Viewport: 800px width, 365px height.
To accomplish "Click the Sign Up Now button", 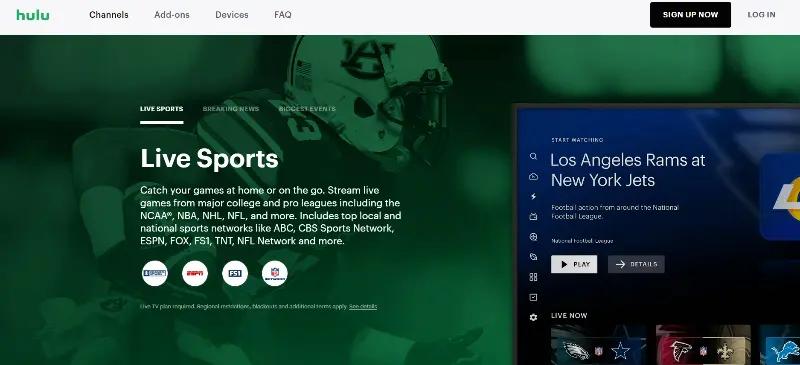I will (x=690, y=15).
